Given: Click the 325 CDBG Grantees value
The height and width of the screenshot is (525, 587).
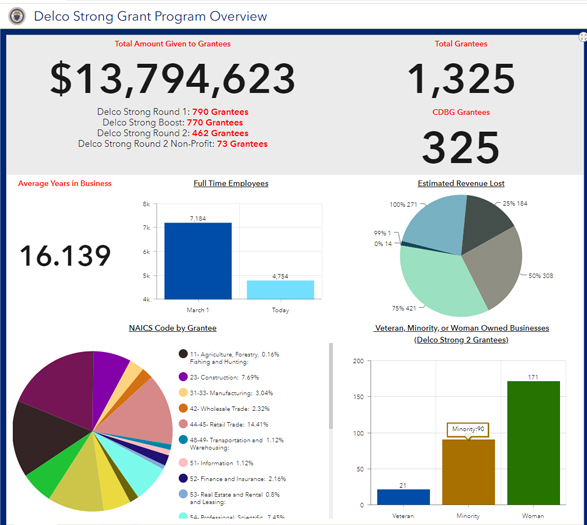Looking at the screenshot, I should (461, 148).
